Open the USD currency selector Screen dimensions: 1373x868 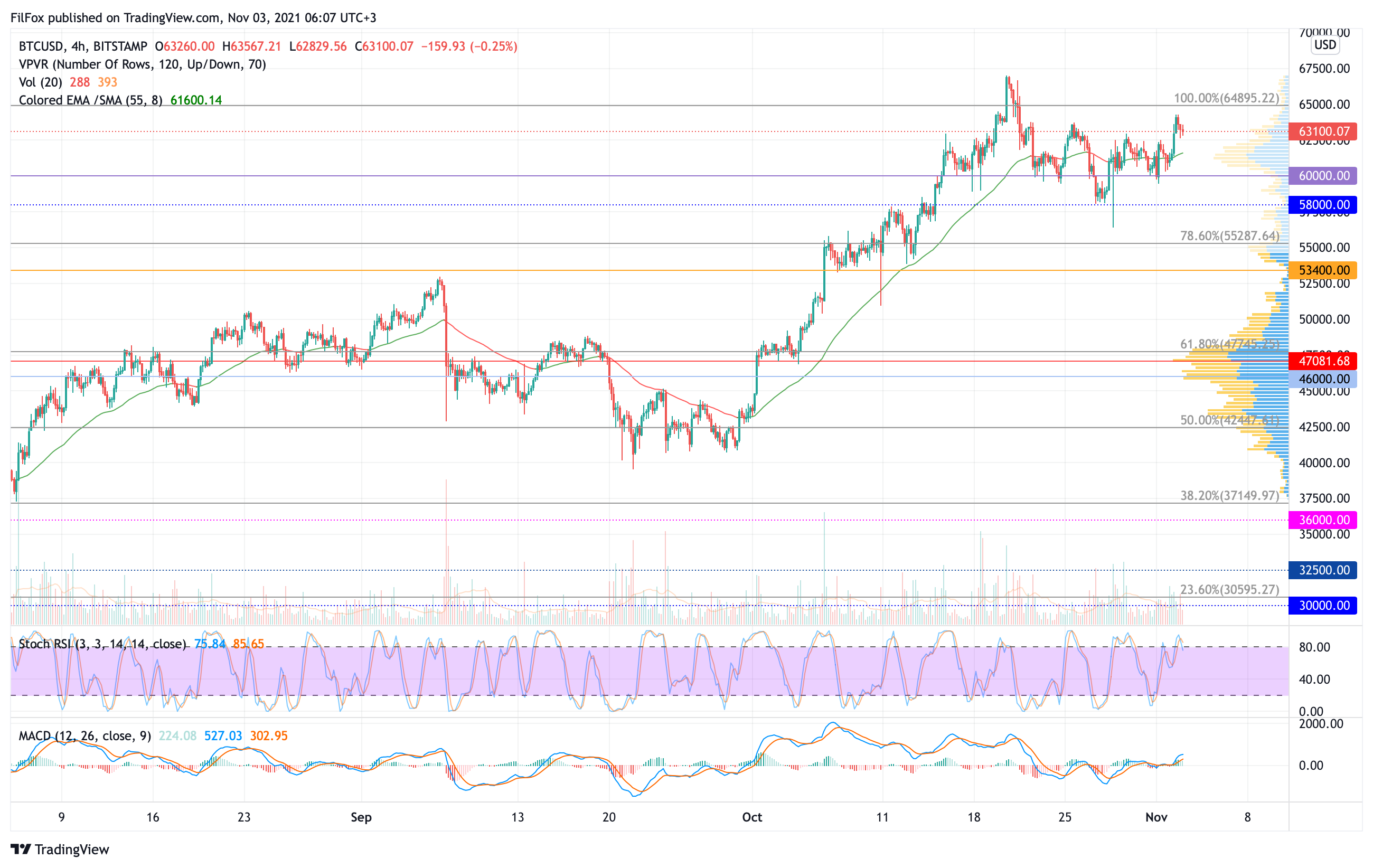[x=1324, y=44]
